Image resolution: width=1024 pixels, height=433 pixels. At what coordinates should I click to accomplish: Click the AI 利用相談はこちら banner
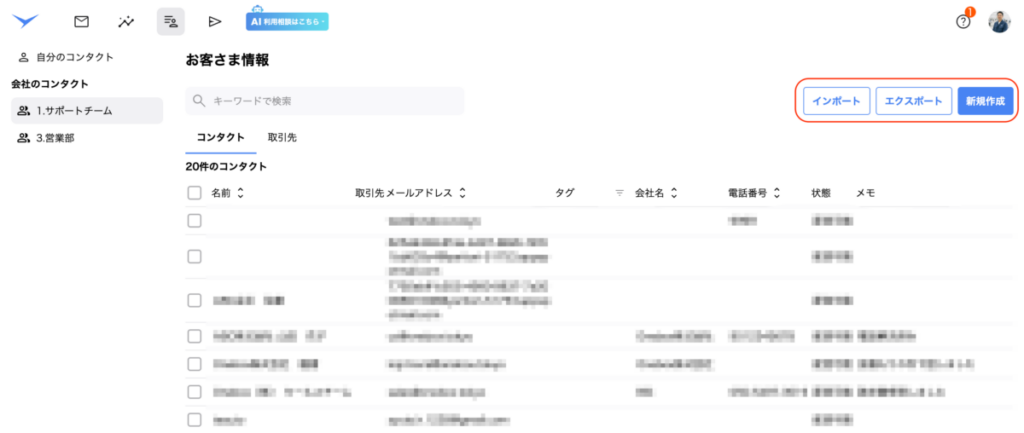point(287,21)
